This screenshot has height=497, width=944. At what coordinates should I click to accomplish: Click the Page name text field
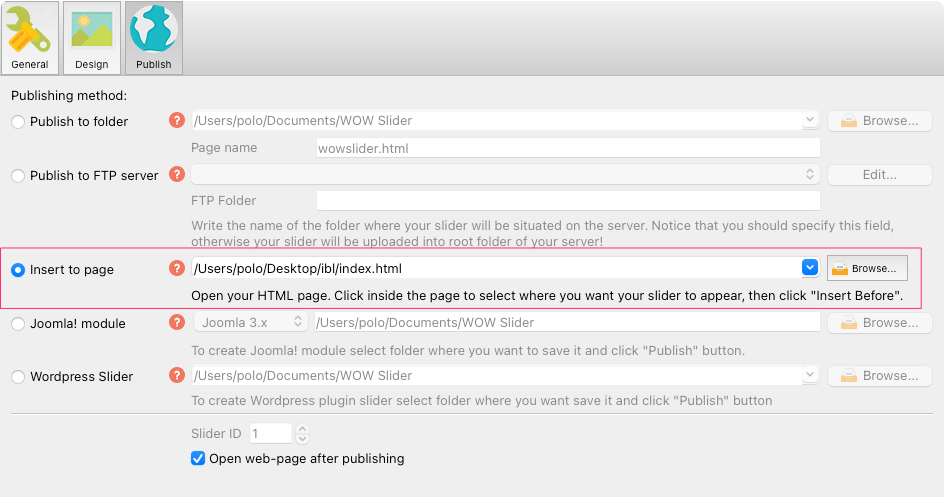tap(567, 148)
